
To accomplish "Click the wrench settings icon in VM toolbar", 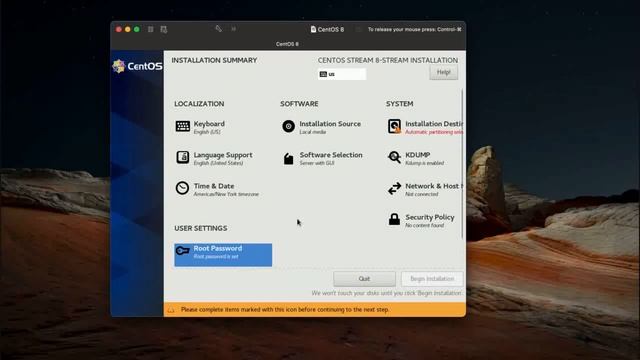I will click(x=218, y=29).
